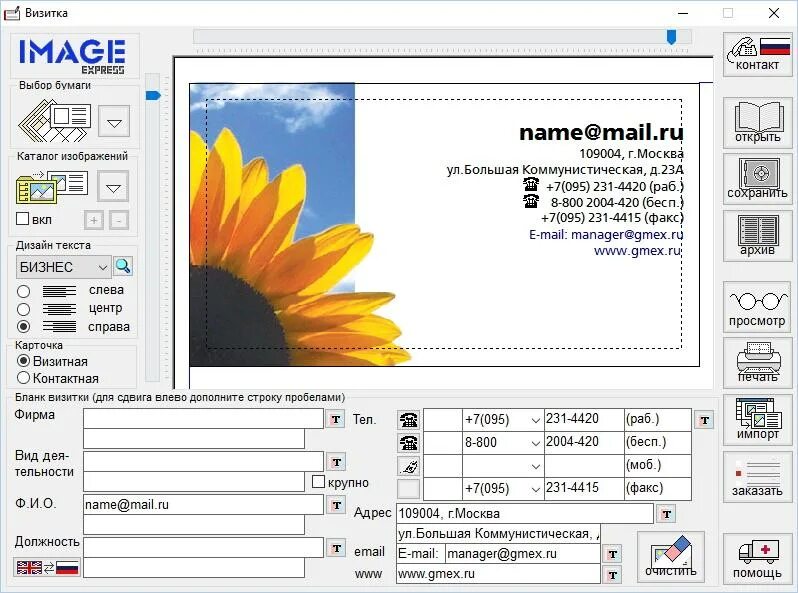Click name@mail.ru heading on card preview
This screenshot has height=593, width=798.
[x=601, y=132]
